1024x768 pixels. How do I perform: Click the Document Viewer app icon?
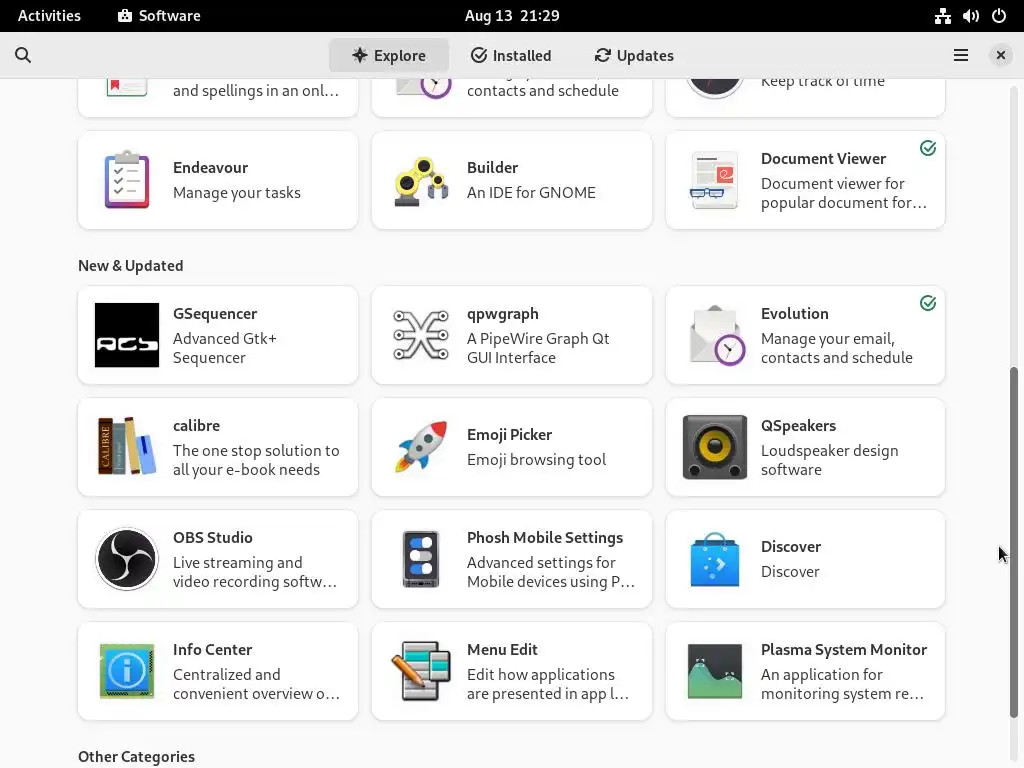[714, 180]
